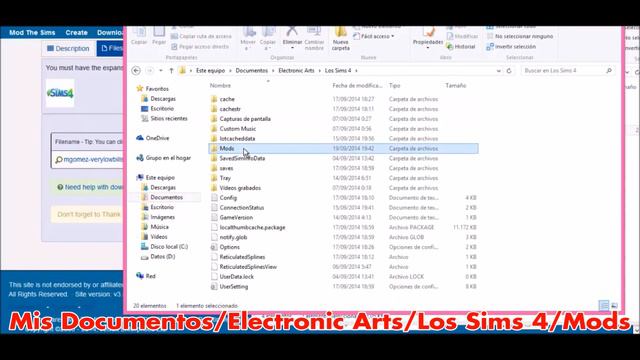Click Pegar acceso directo
The image size is (640, 360).
pos(200,47)
